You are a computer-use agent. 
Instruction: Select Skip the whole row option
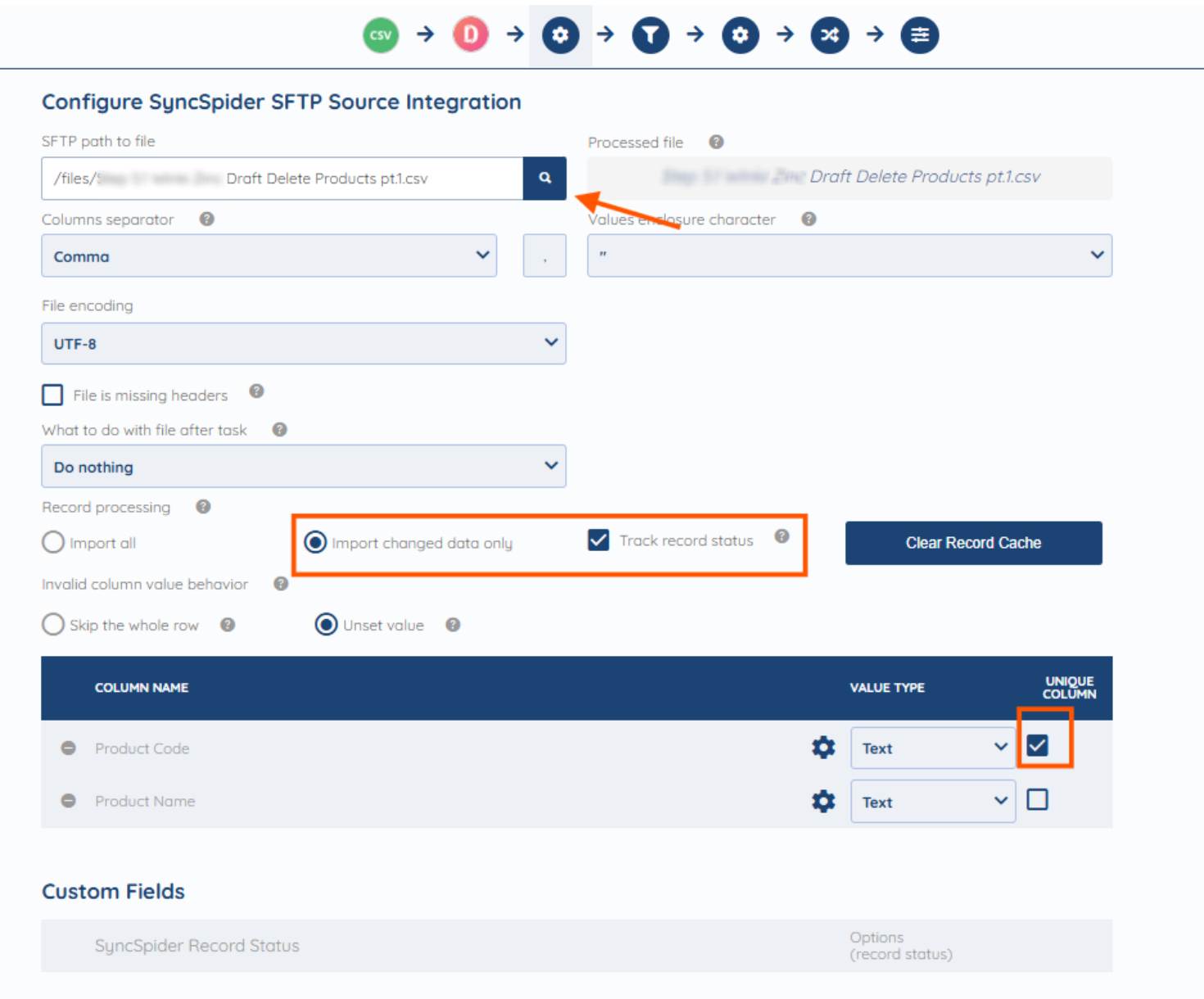tap(53, 625)
